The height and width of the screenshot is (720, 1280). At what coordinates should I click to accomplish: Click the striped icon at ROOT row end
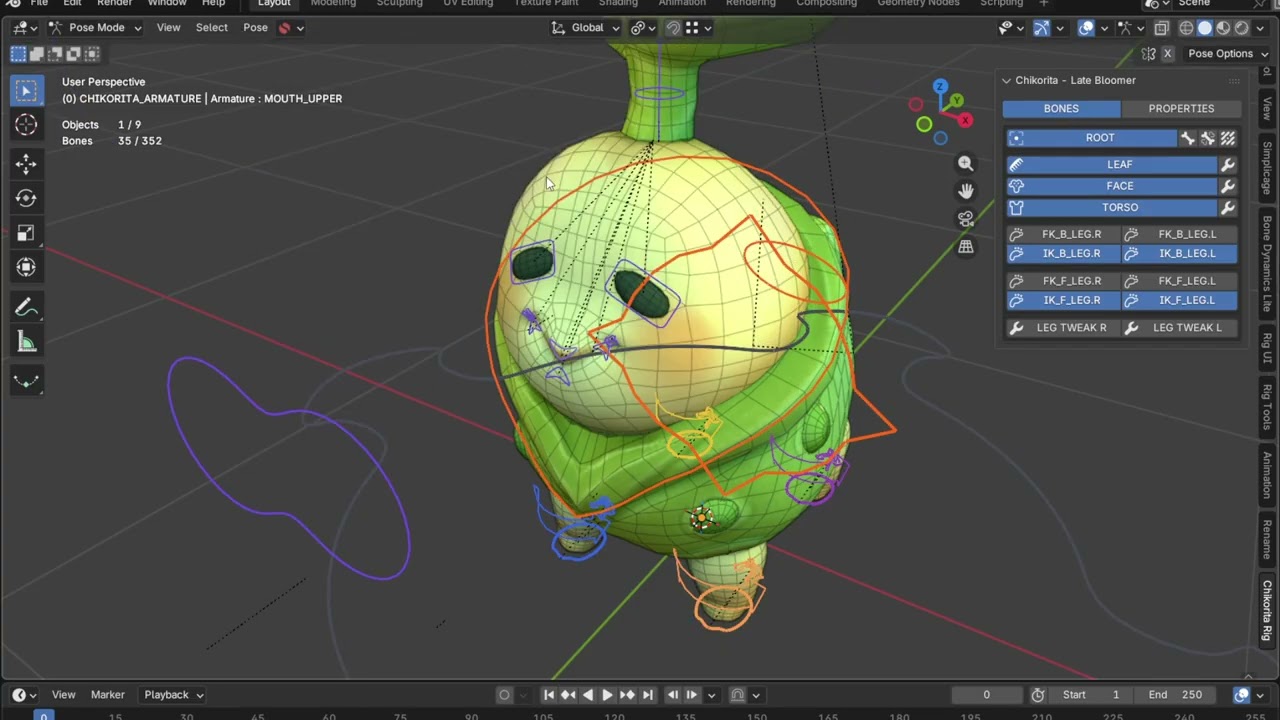pos(1228,138)
